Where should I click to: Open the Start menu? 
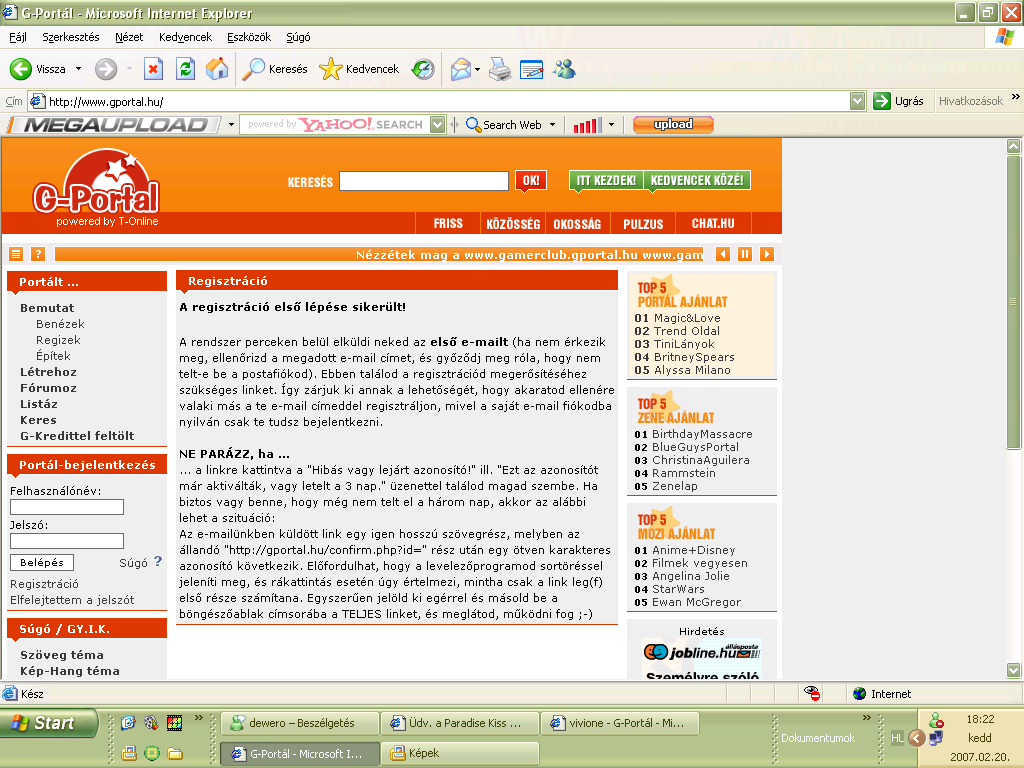click(x=48, y=723)
